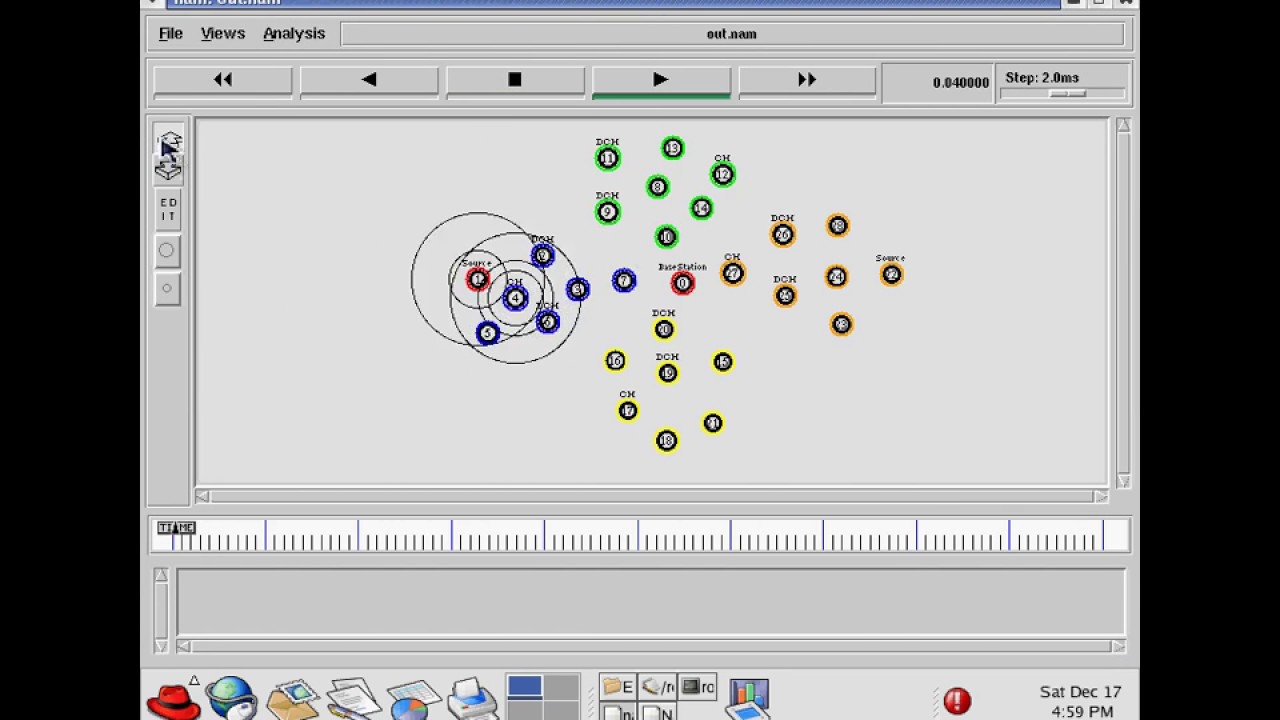Open the File menu

(x=170, y=33)
